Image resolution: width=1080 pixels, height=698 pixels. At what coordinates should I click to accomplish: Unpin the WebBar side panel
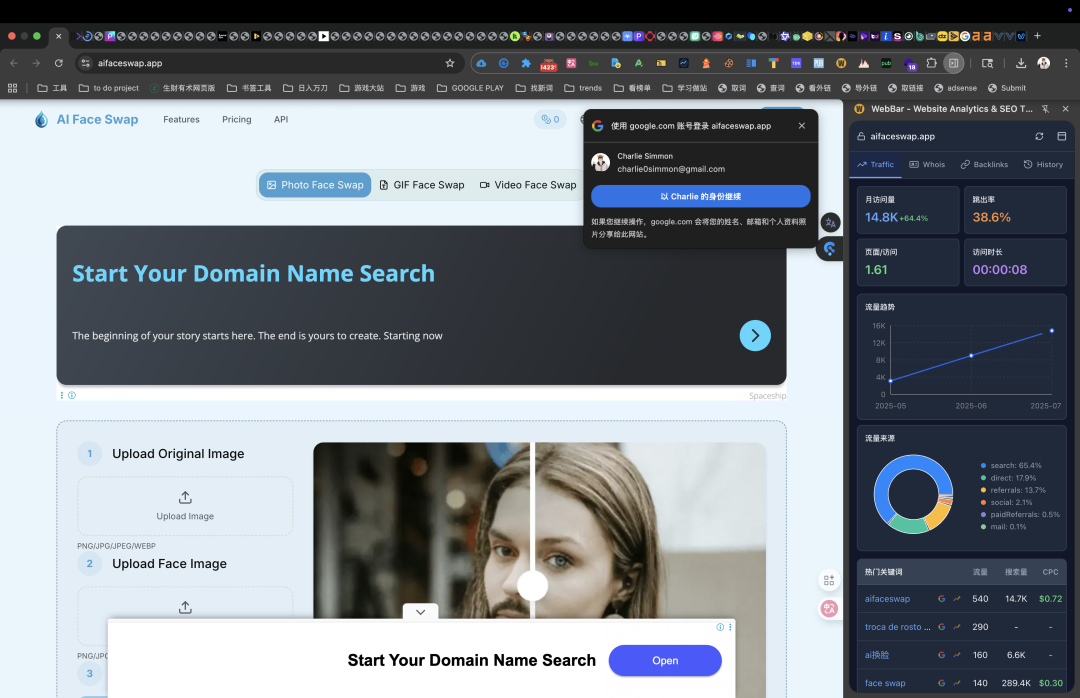(1046, 109)
